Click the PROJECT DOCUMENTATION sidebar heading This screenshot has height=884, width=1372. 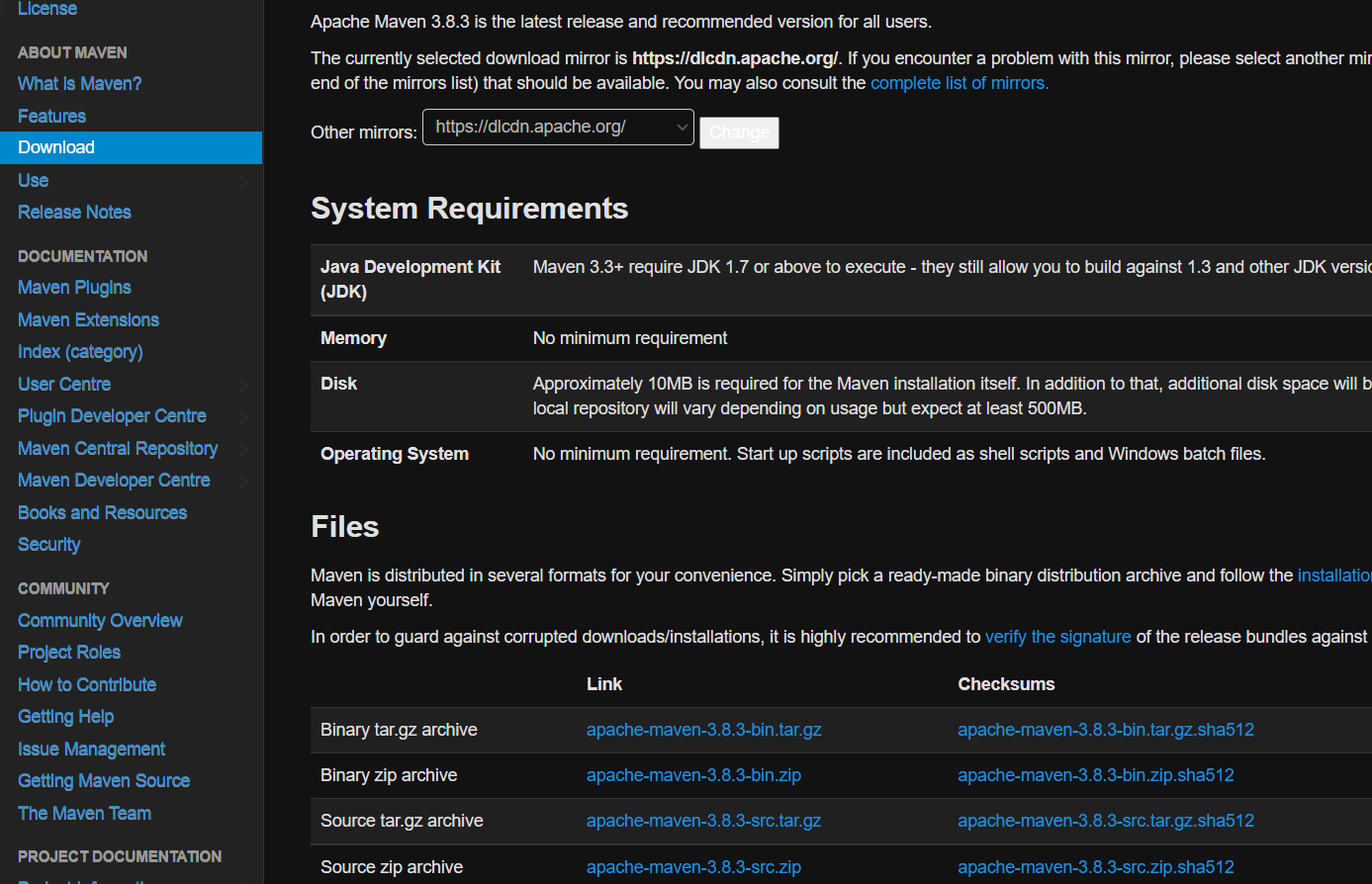(x=120, y=856)
